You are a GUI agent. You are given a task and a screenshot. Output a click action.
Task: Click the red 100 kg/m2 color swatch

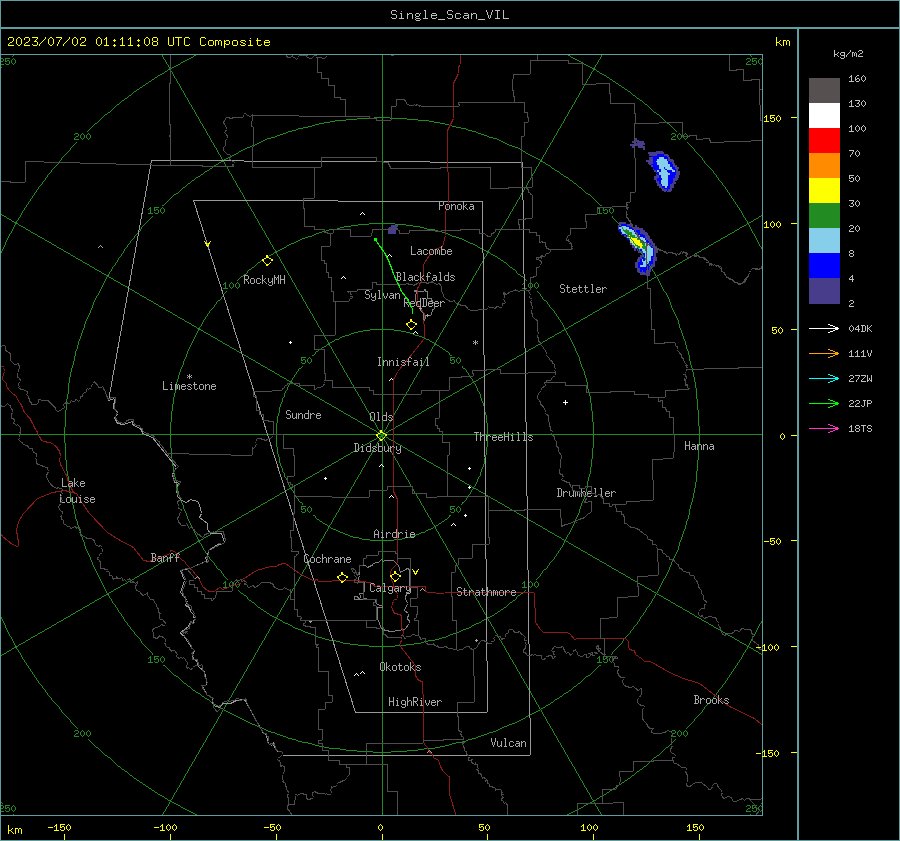824,141
